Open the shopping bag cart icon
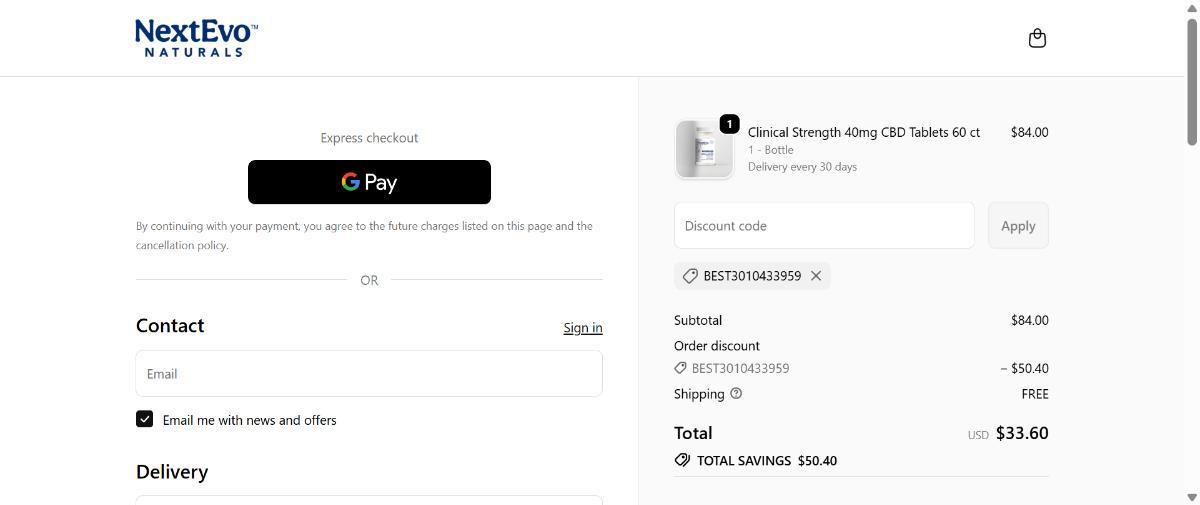Image resolution: width=1200 pixels, height=505 pixels. coord(1037,38)
